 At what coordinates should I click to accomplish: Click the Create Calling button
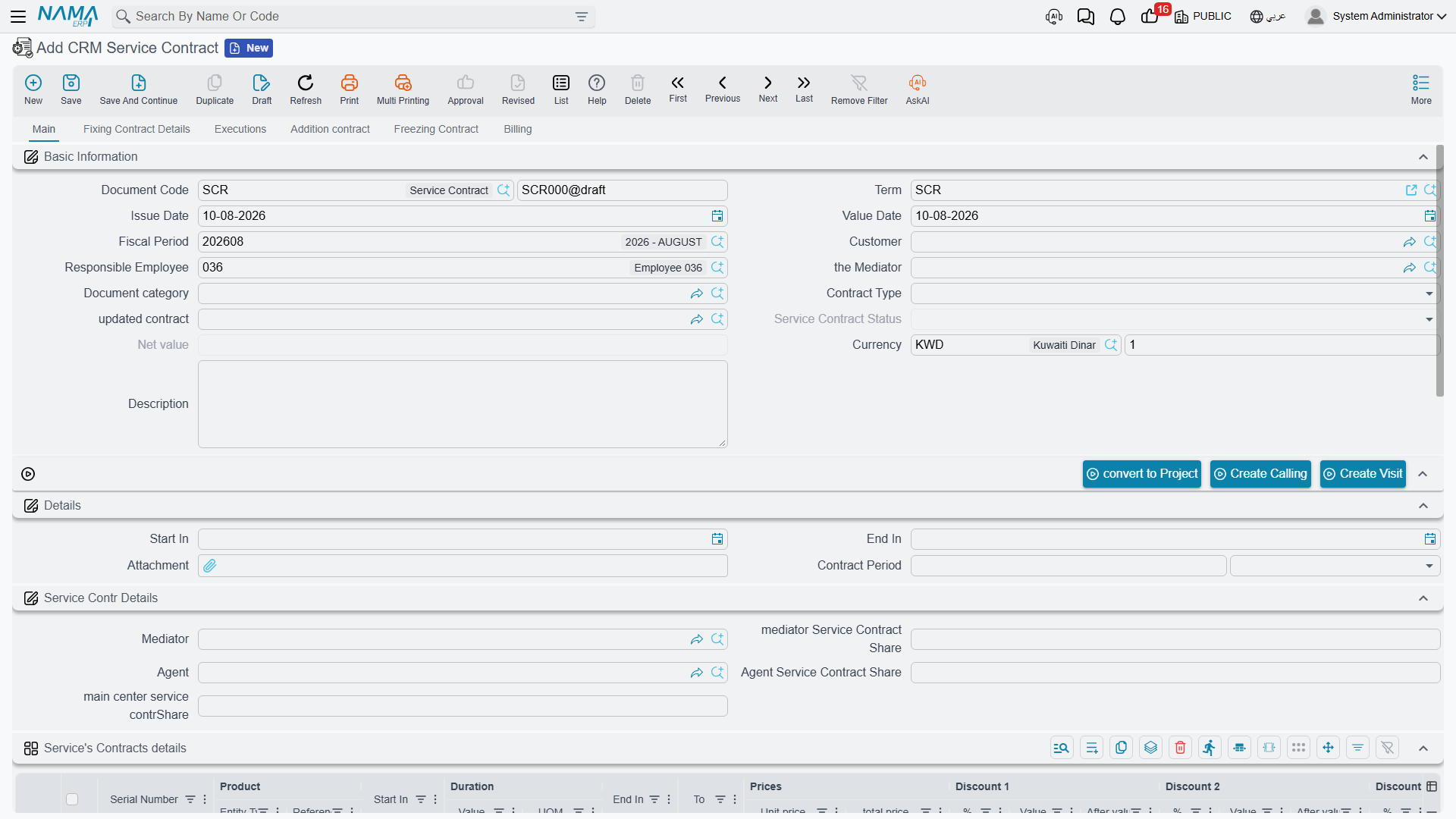(x=1260, y=474)
